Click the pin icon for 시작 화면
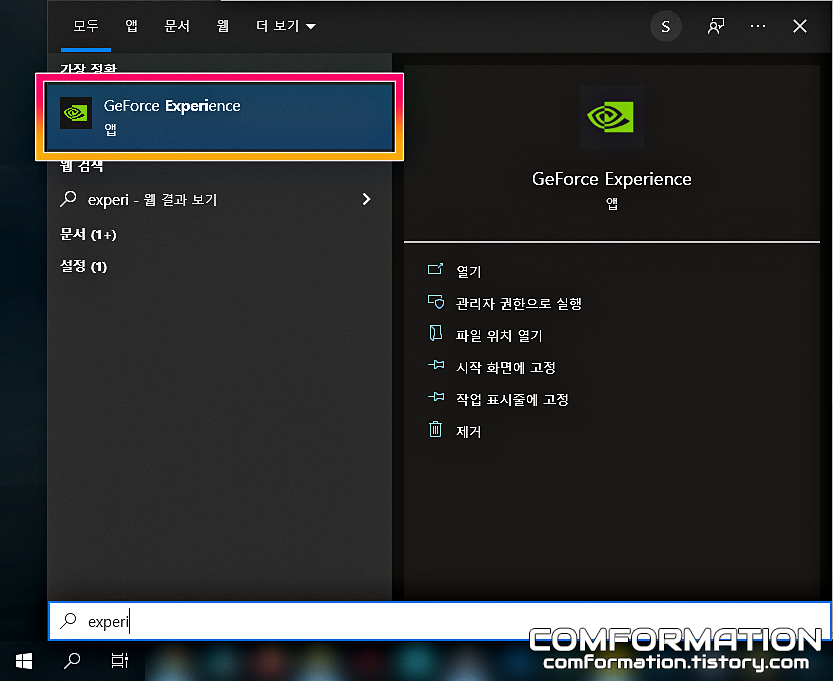Screen dimensions: 833x681 (x=436, y=365)
